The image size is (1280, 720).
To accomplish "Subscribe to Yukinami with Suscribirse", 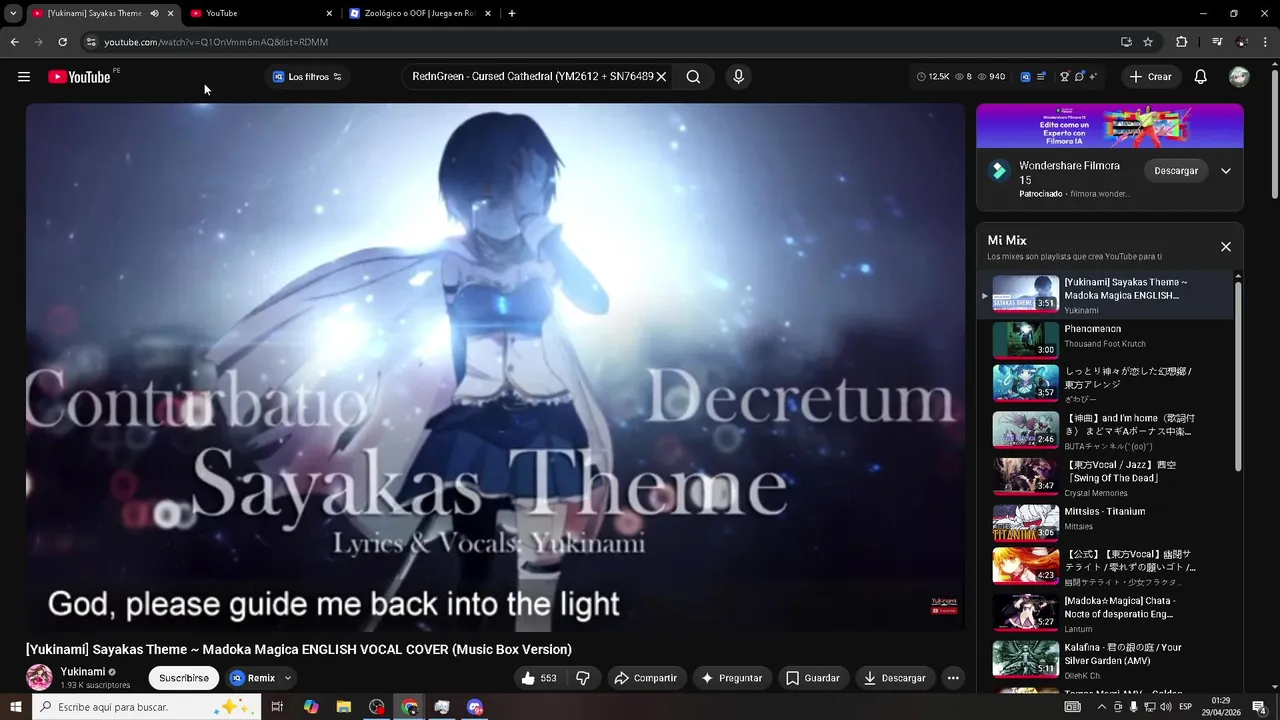I will tap(184, 678).
